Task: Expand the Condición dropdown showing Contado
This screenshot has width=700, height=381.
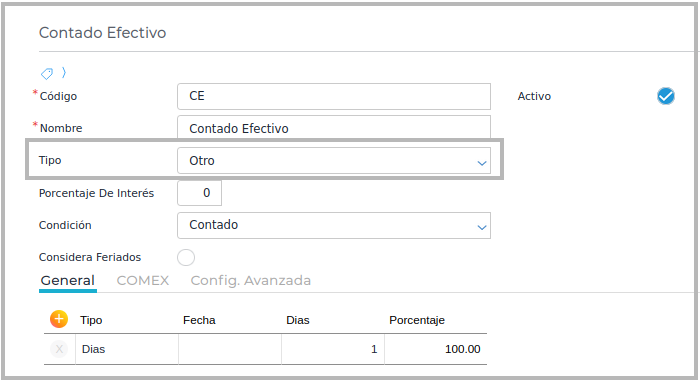Action: click(x=334, y=225)
